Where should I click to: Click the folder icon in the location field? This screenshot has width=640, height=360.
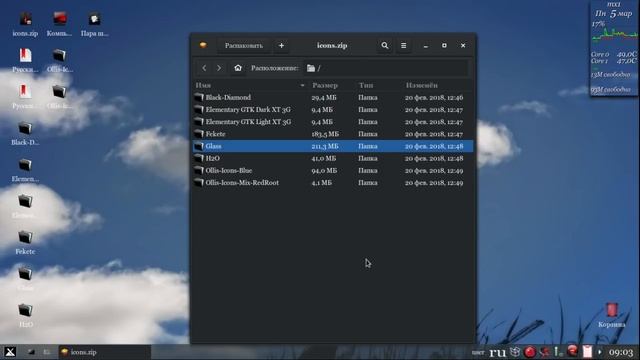(x=311, y=68)
